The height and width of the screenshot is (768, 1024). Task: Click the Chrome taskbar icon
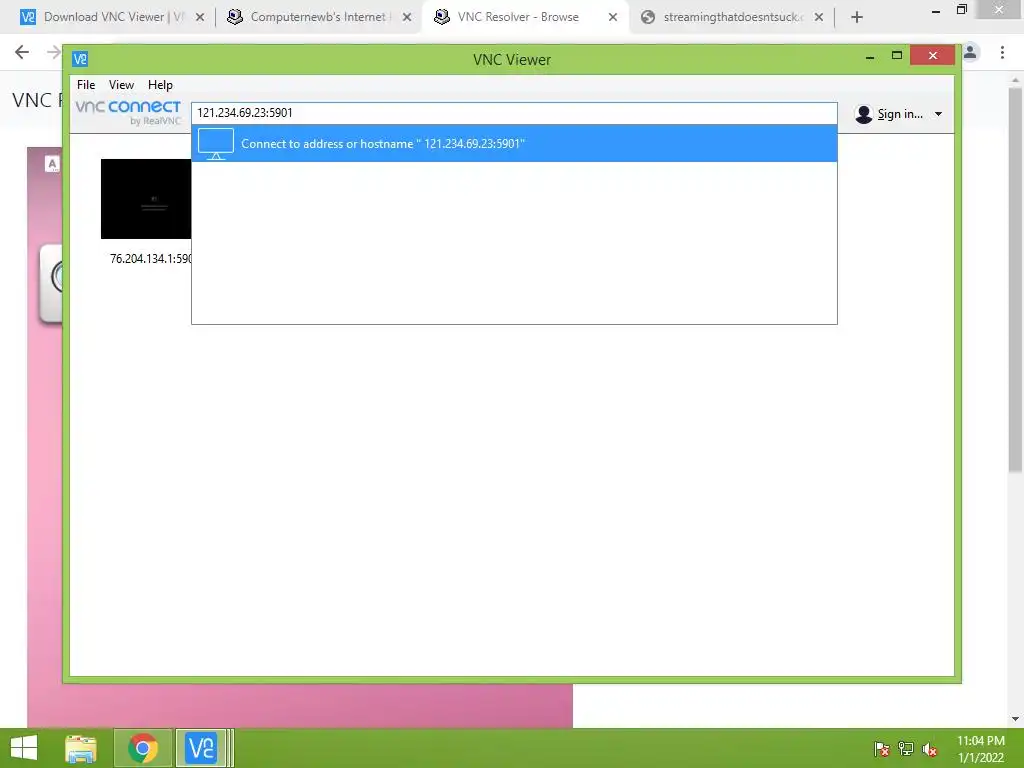(143, 748)
